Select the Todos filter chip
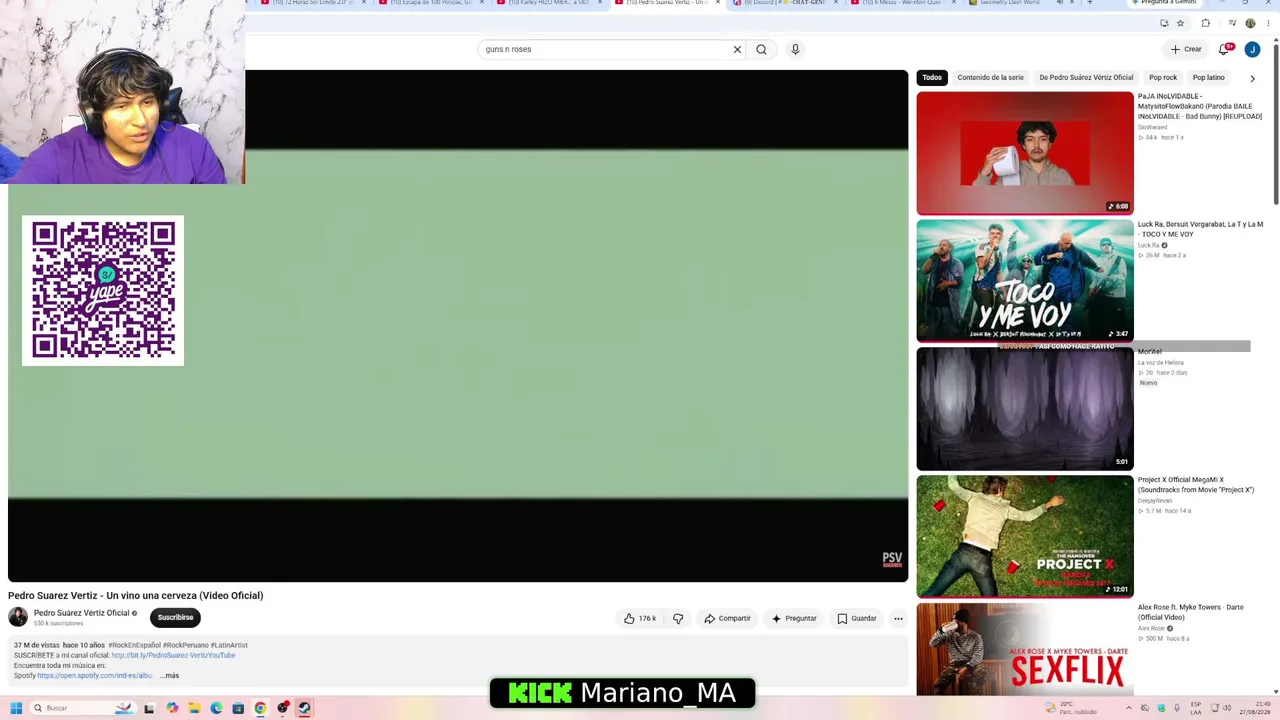The image size is (1280, 720). 932,77
